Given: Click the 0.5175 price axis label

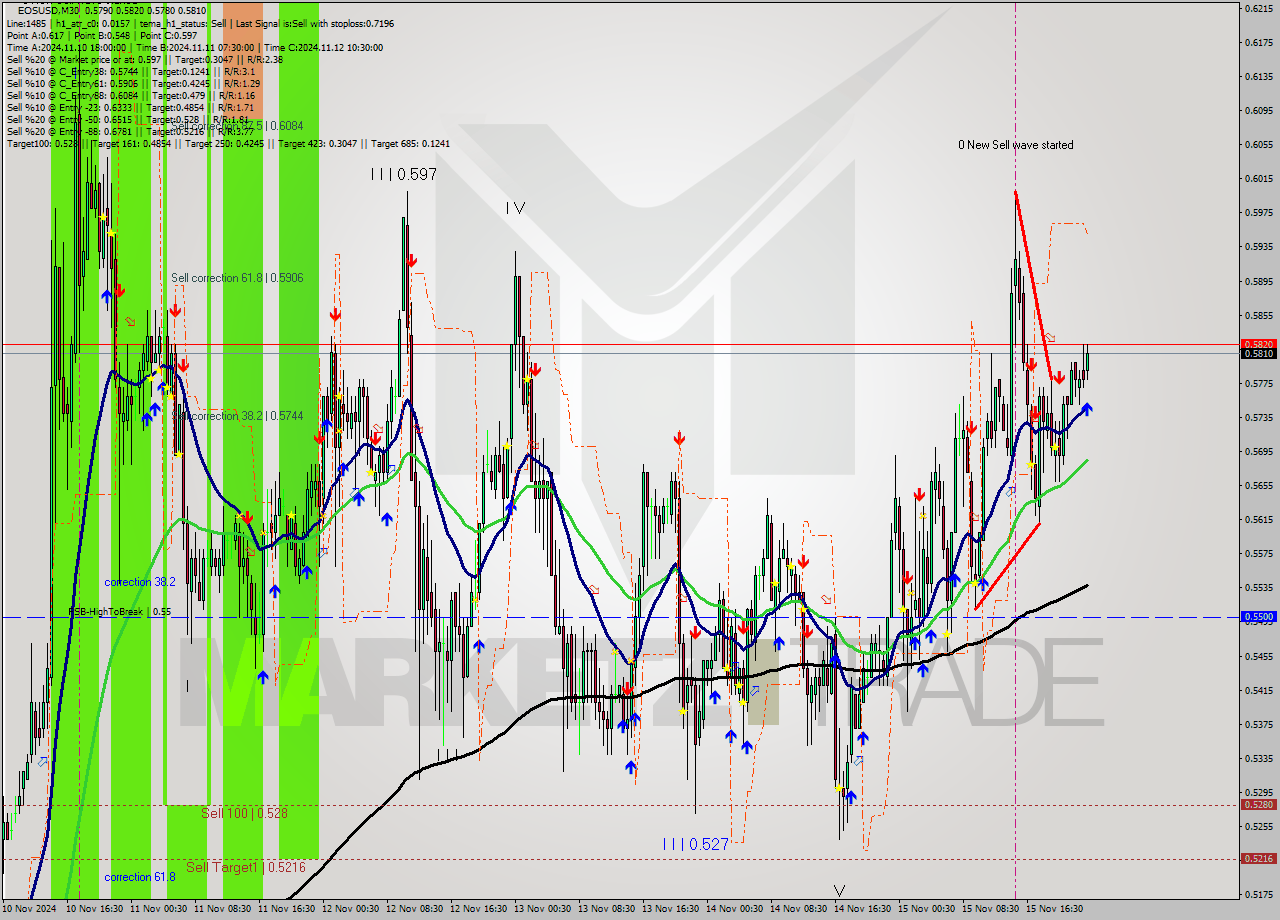Looking at the screenshot, I should tap(1258, 894).
